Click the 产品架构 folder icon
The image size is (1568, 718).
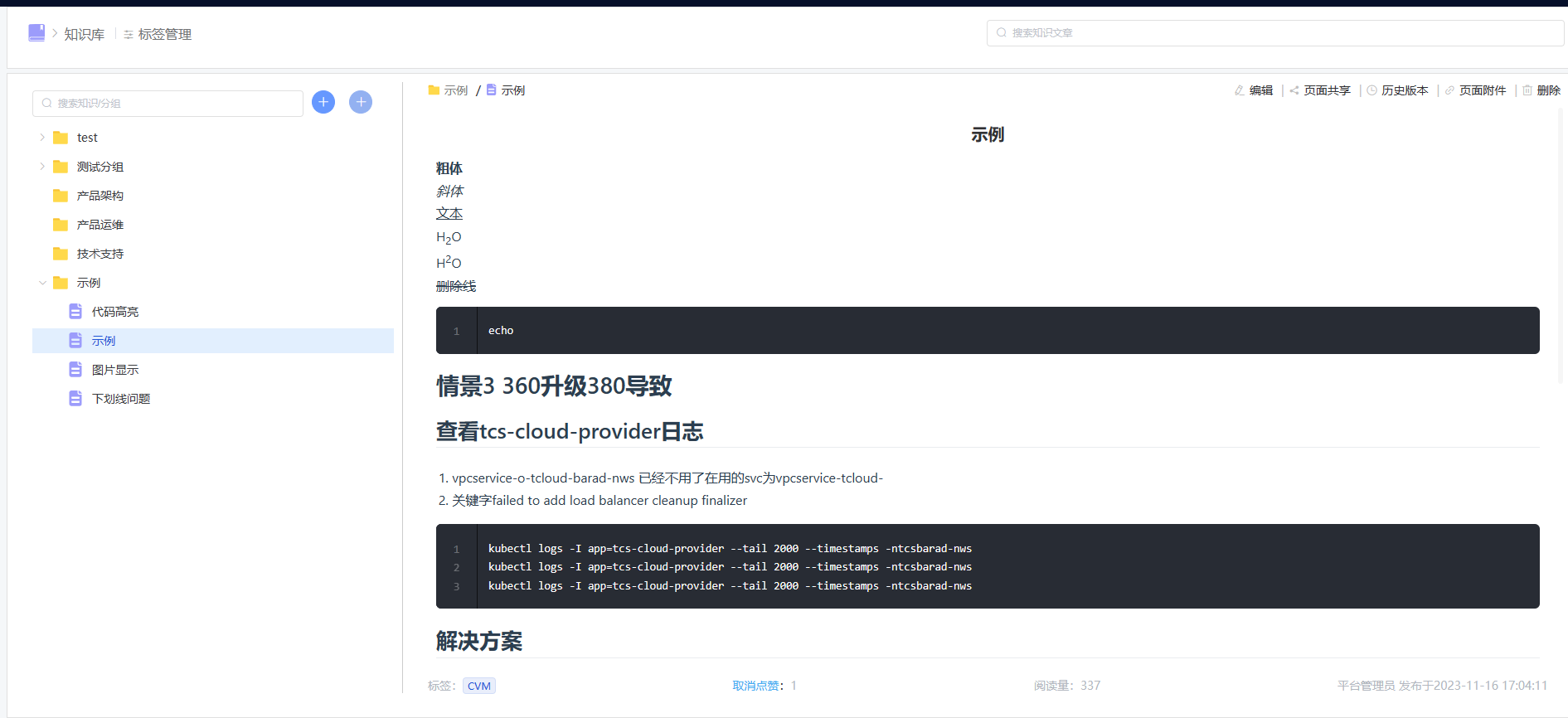(x=61, y=196)
